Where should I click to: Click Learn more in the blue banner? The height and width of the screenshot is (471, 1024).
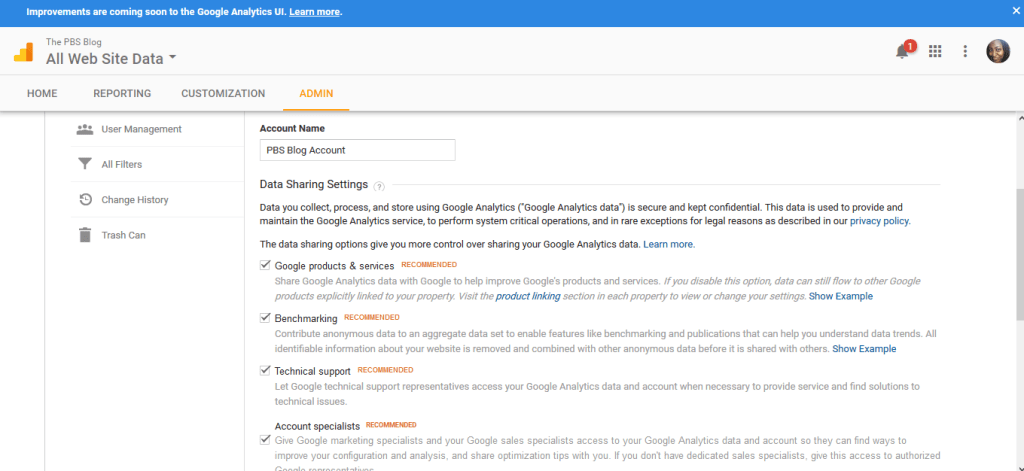coord(314,12)
